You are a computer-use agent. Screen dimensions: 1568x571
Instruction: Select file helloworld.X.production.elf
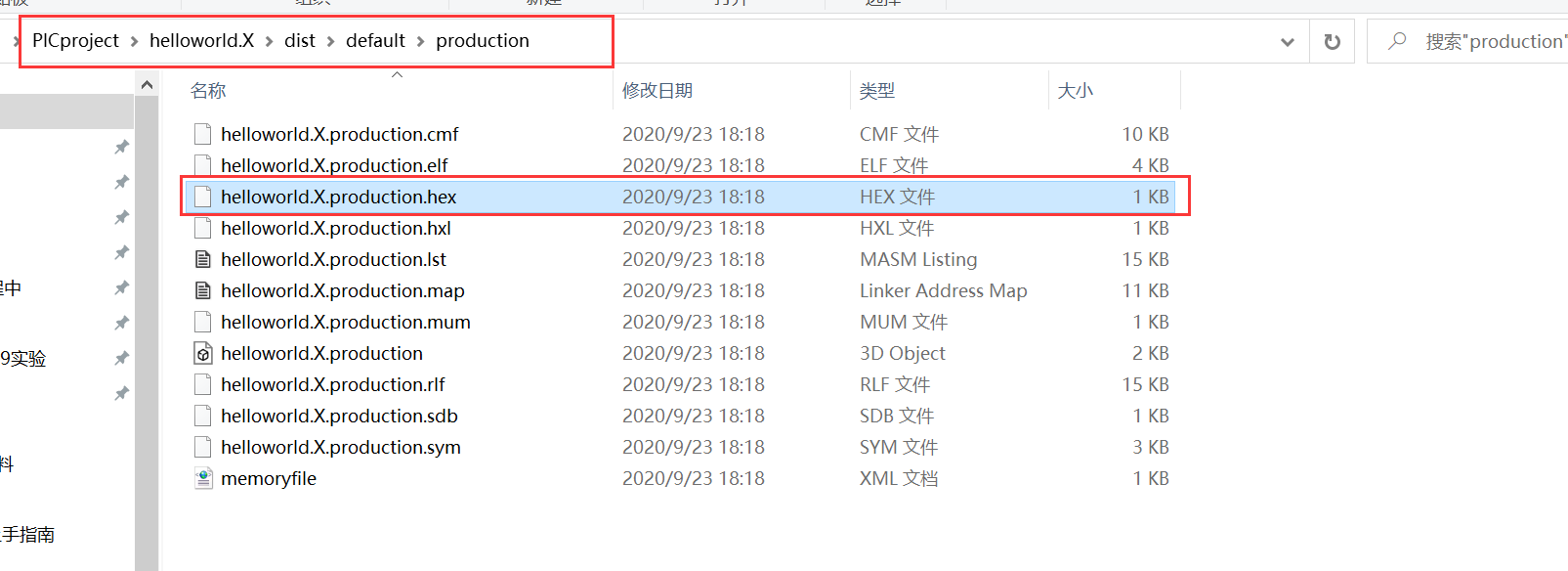click(x=334, y=165)
